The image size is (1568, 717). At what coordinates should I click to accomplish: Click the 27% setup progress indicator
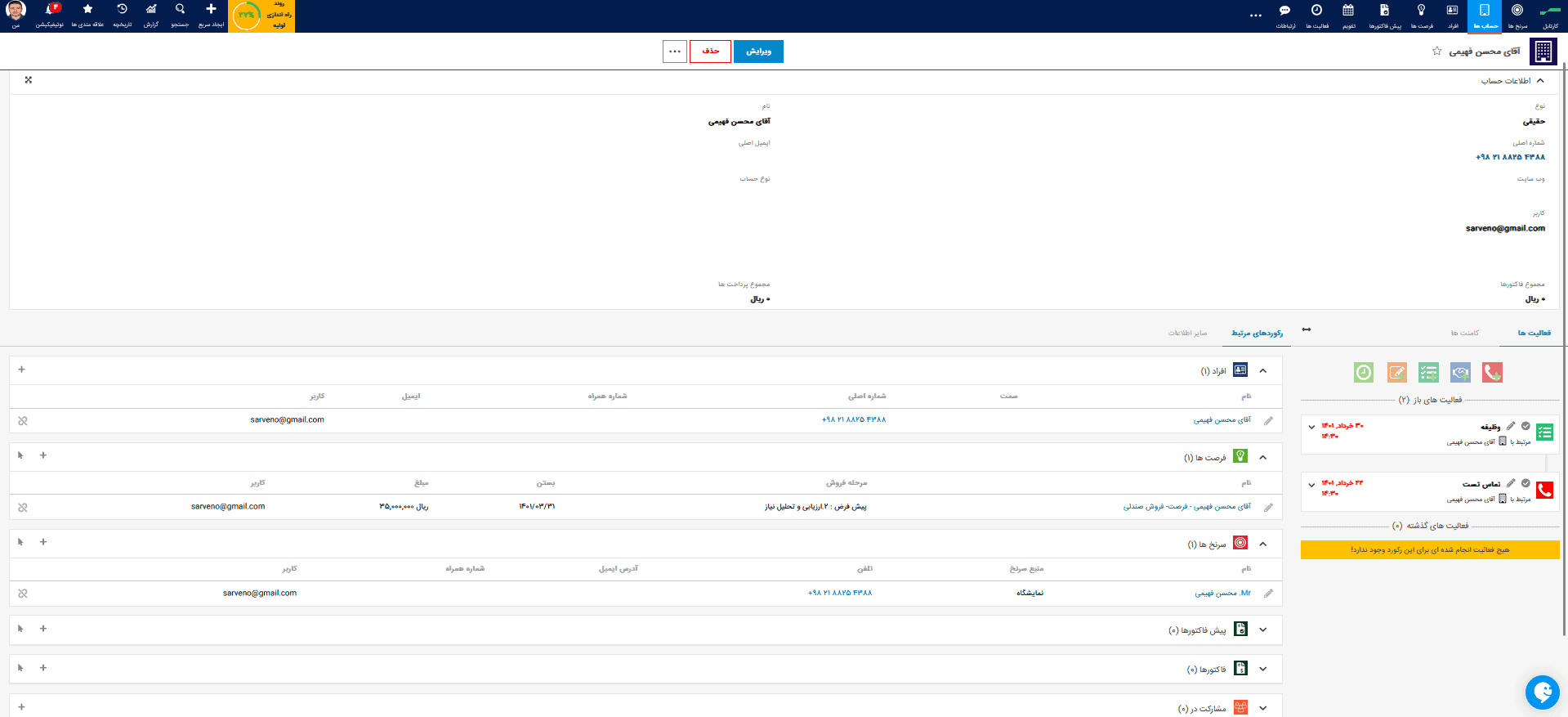point(261,16)
